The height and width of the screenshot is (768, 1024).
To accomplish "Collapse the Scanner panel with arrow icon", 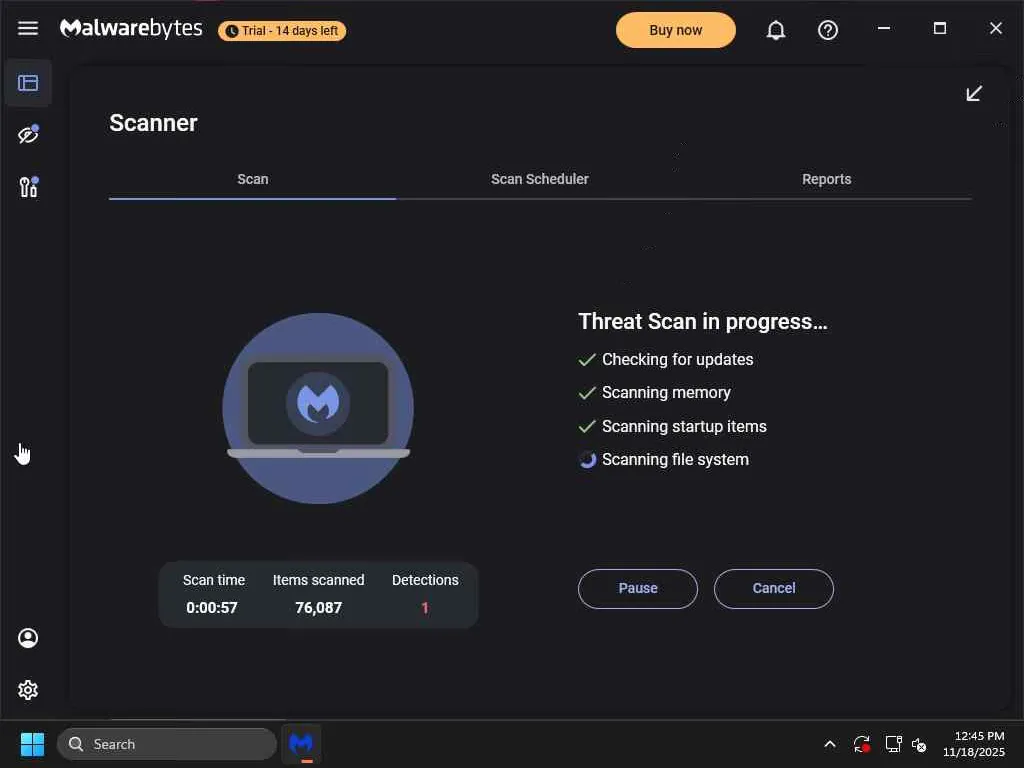I will pyautogui.click(x=974, y=93).
